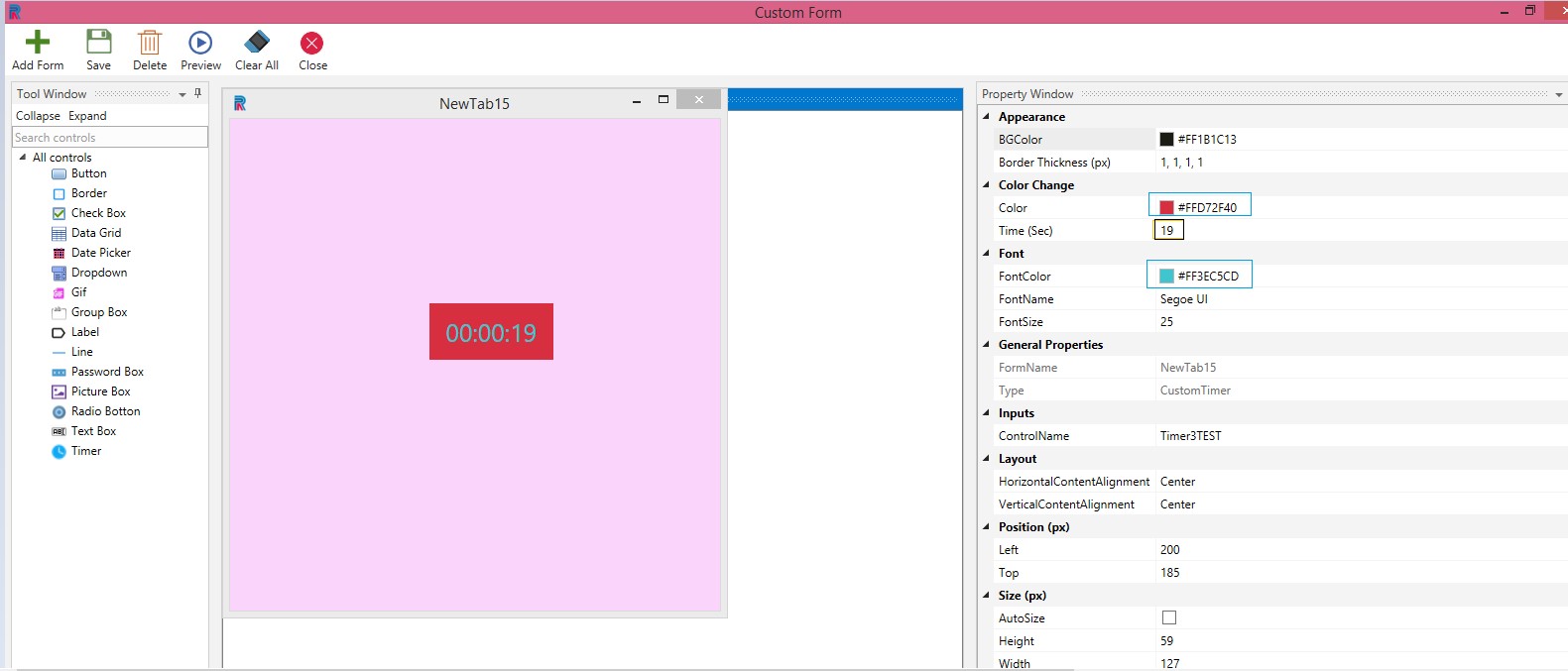
Task: Click the Collapse link in Tool Window
Action: [38, 116]
